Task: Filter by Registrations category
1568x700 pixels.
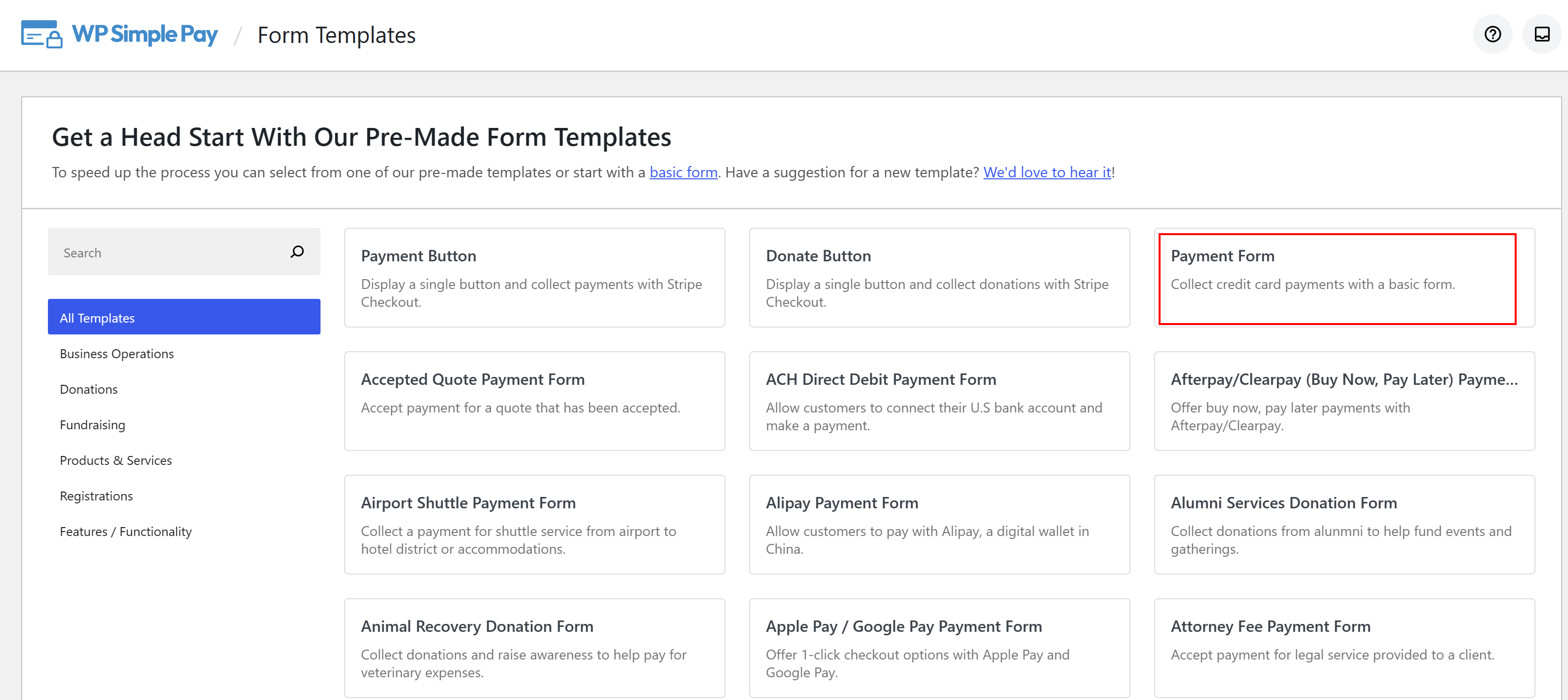Action: pyautogui.click(x=96, y=496)
